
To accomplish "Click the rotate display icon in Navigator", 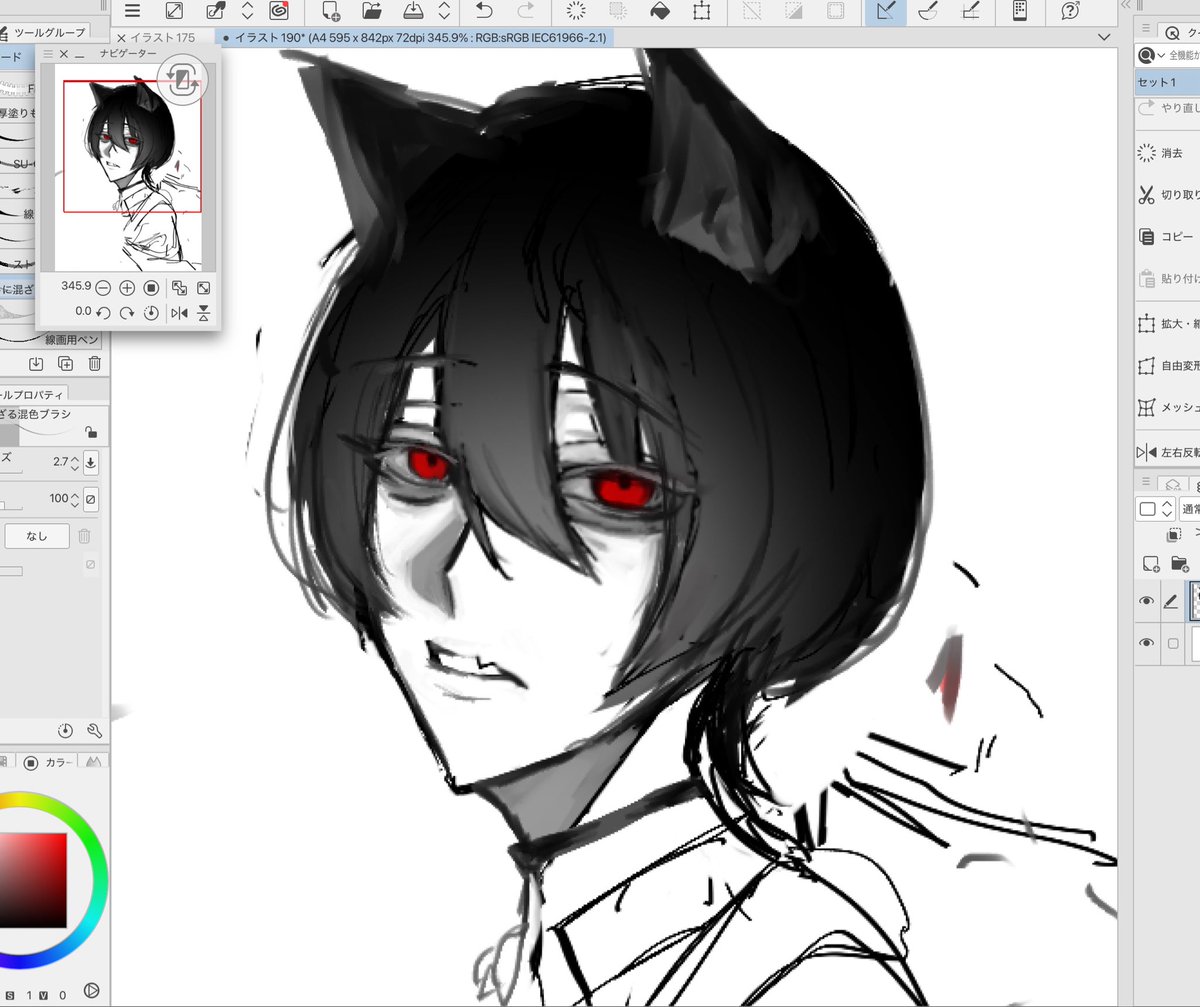I will click(x=181, y=80).
